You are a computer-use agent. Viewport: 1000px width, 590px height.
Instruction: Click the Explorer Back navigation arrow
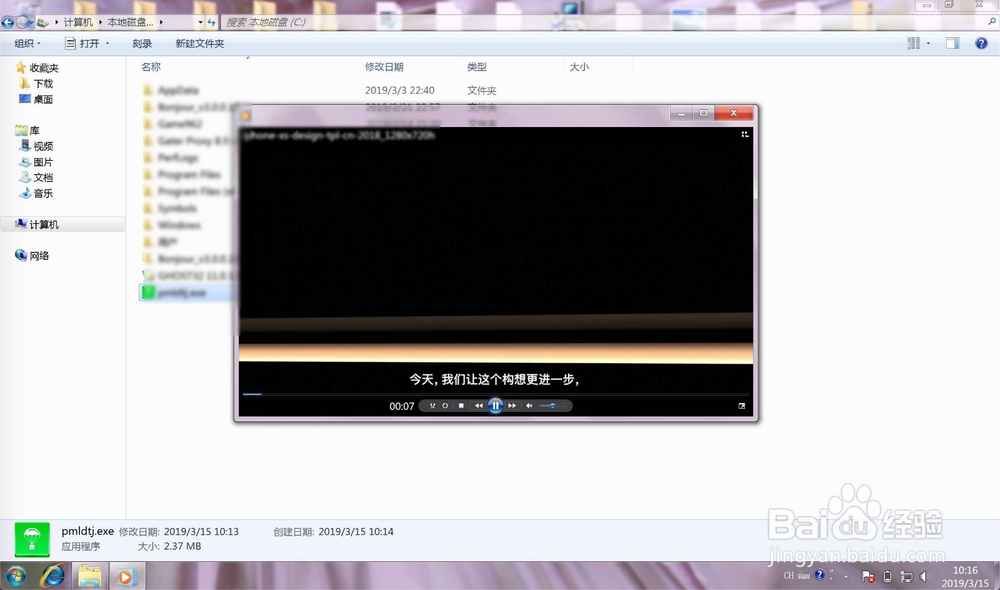pyautogui.click(x=8, y=22)
